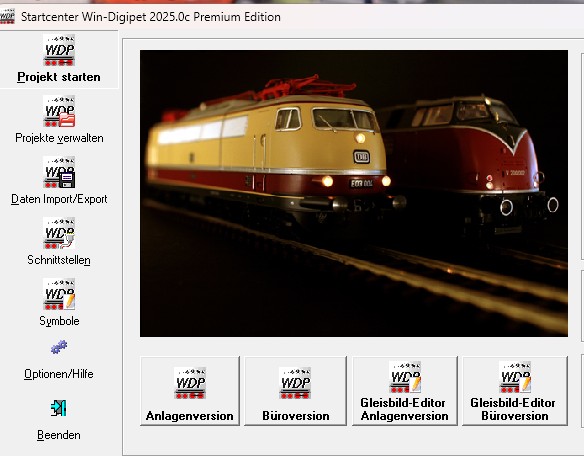
Task: Open the Optionen/Hilfe label
Action: (x=59, y=374)
